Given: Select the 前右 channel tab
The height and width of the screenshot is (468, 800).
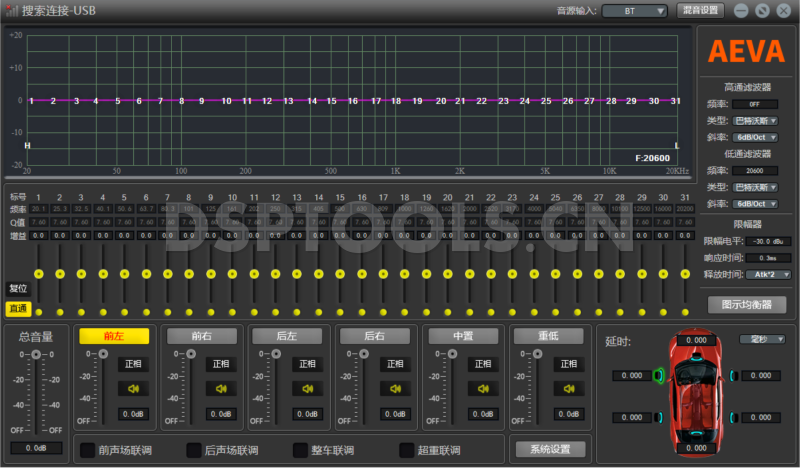Looking at the screenshot, I should tap(202, 337).
